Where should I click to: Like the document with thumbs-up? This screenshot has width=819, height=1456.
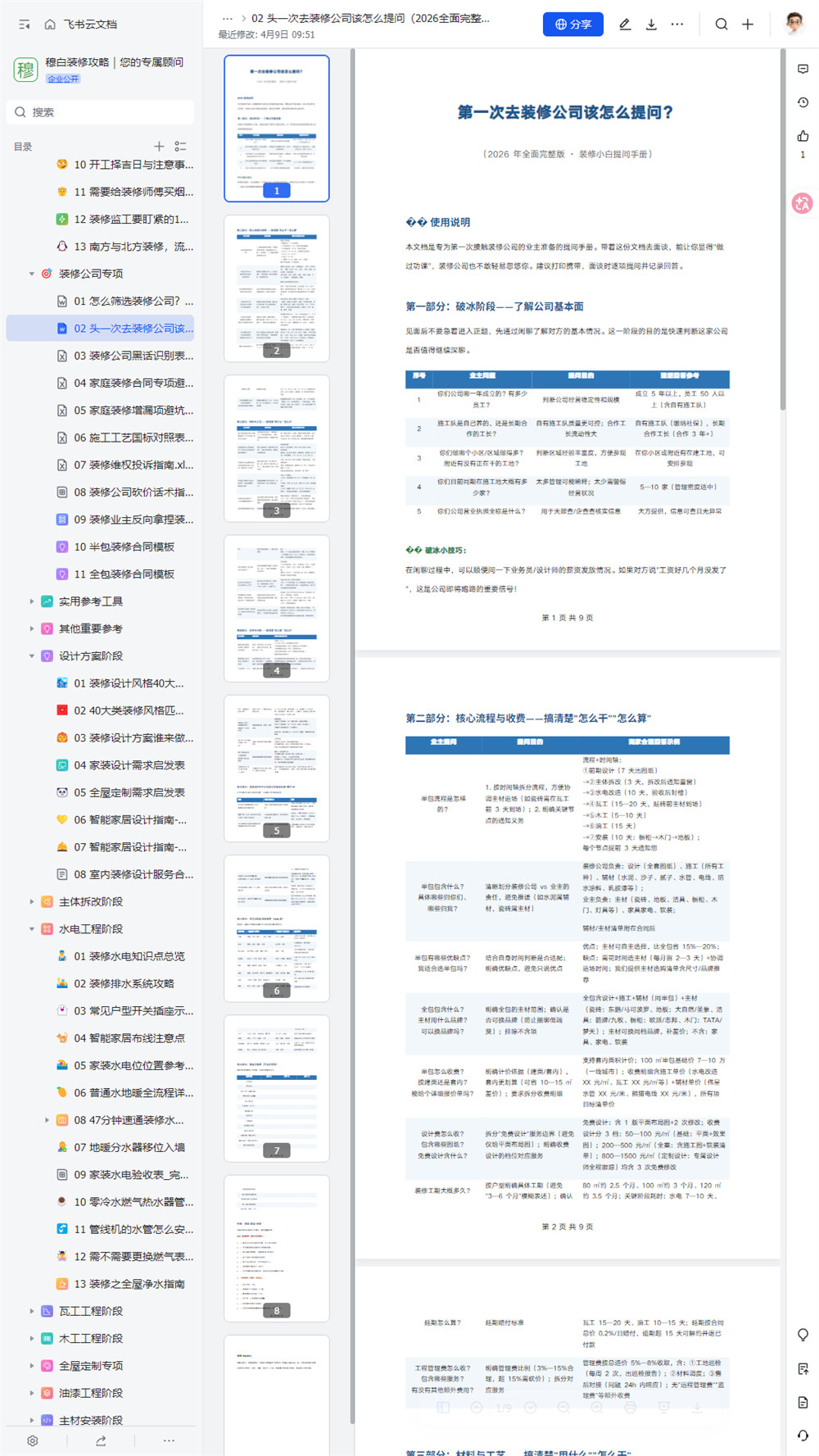(x=803, y=136)
